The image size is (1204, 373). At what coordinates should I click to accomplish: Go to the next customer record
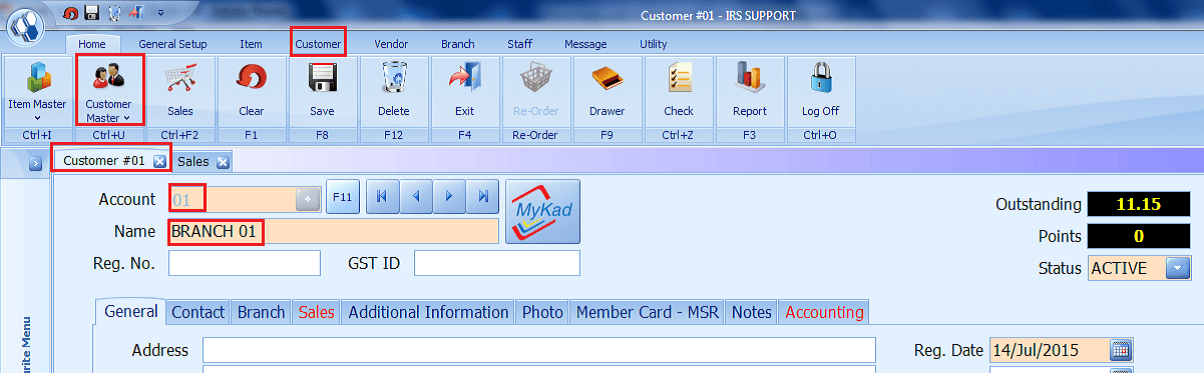tap(449, 198)
